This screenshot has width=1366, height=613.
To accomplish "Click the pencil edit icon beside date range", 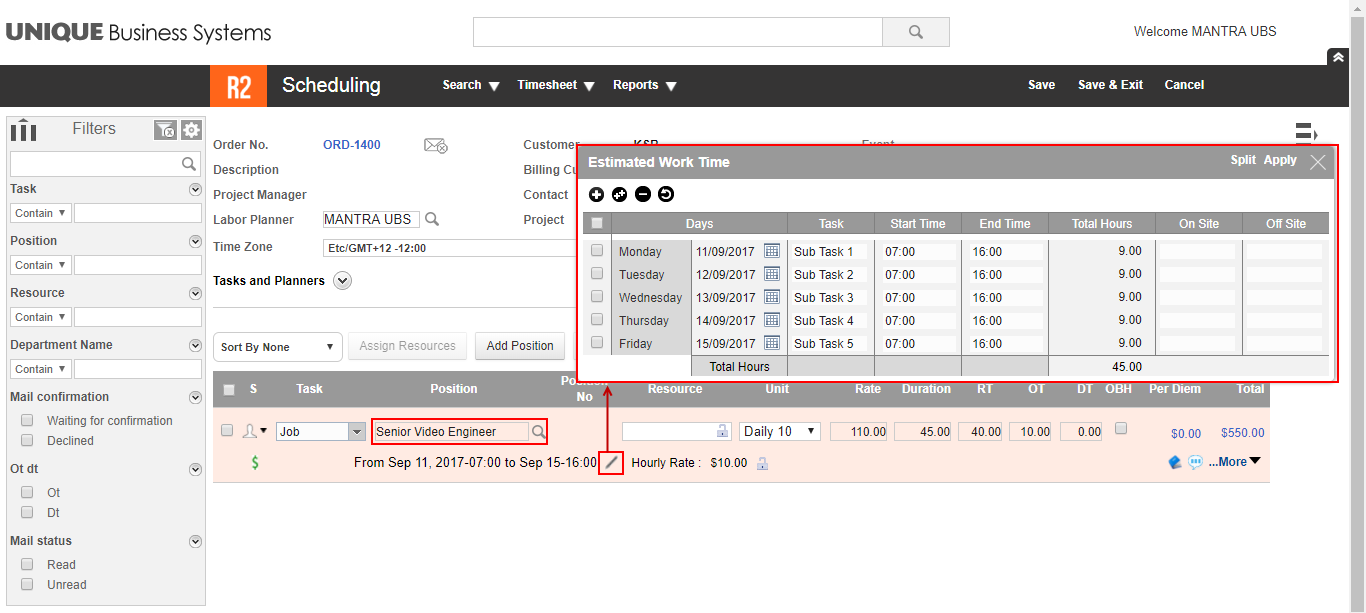I will click(x=611, y=463).
